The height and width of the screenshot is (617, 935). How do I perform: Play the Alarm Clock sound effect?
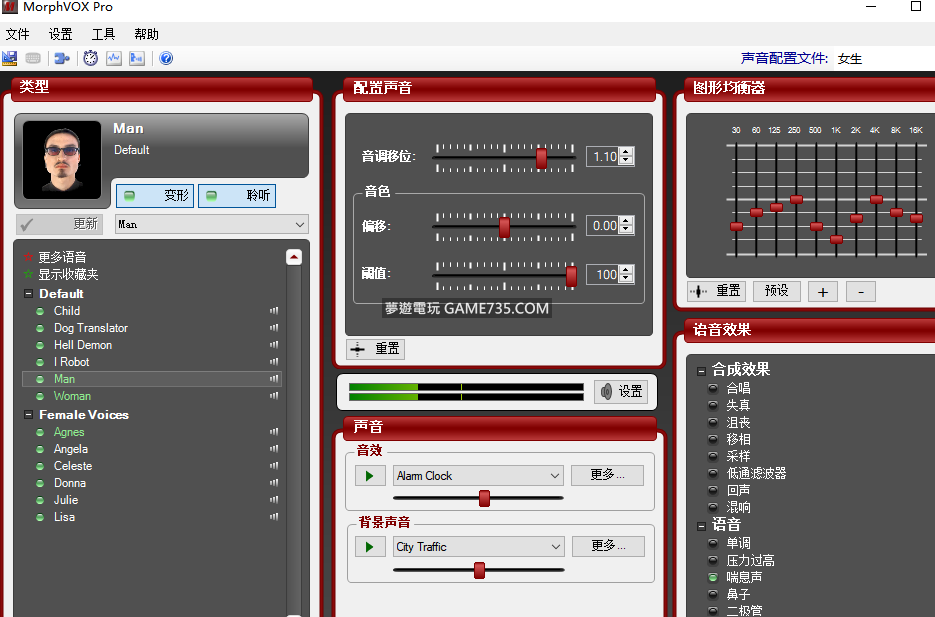[370, 476]
